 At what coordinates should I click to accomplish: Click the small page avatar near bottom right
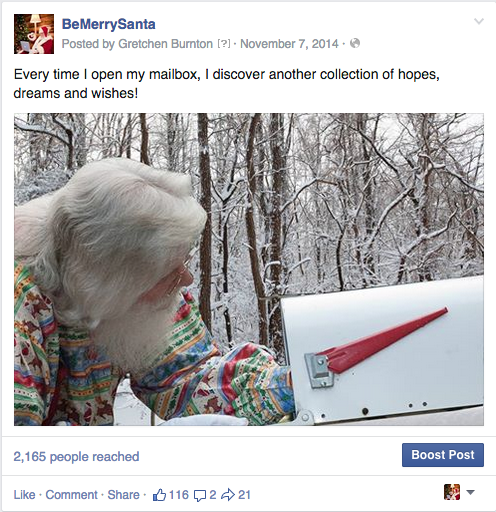tap(452, 492)
